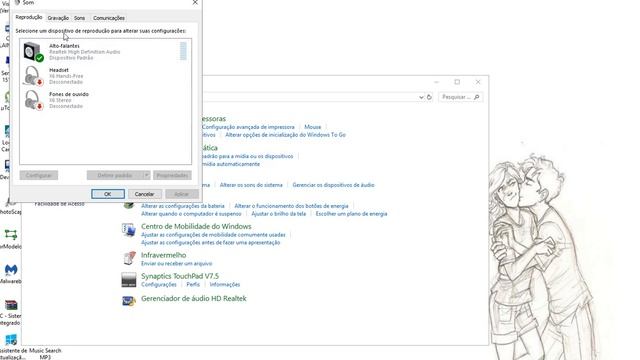Screen dimensions: 640x360
Task: Open the Definir padrão dropdown arrow
Action: [x=146, y=175]
